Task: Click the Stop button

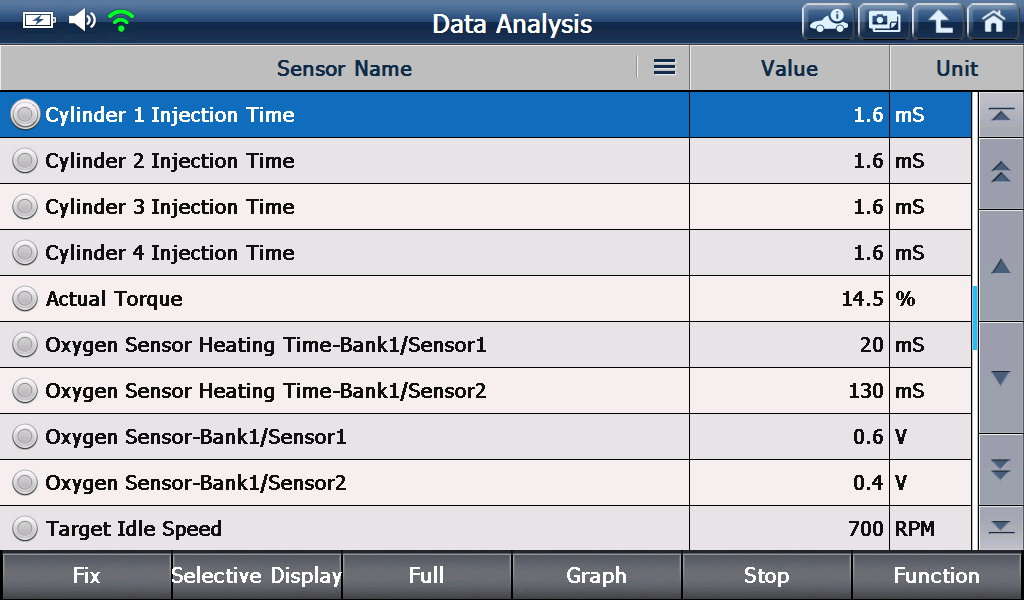Action: [766, 575]
